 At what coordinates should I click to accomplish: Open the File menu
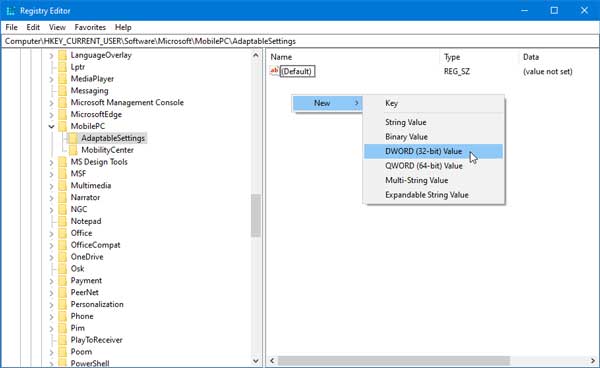[11, 27]
